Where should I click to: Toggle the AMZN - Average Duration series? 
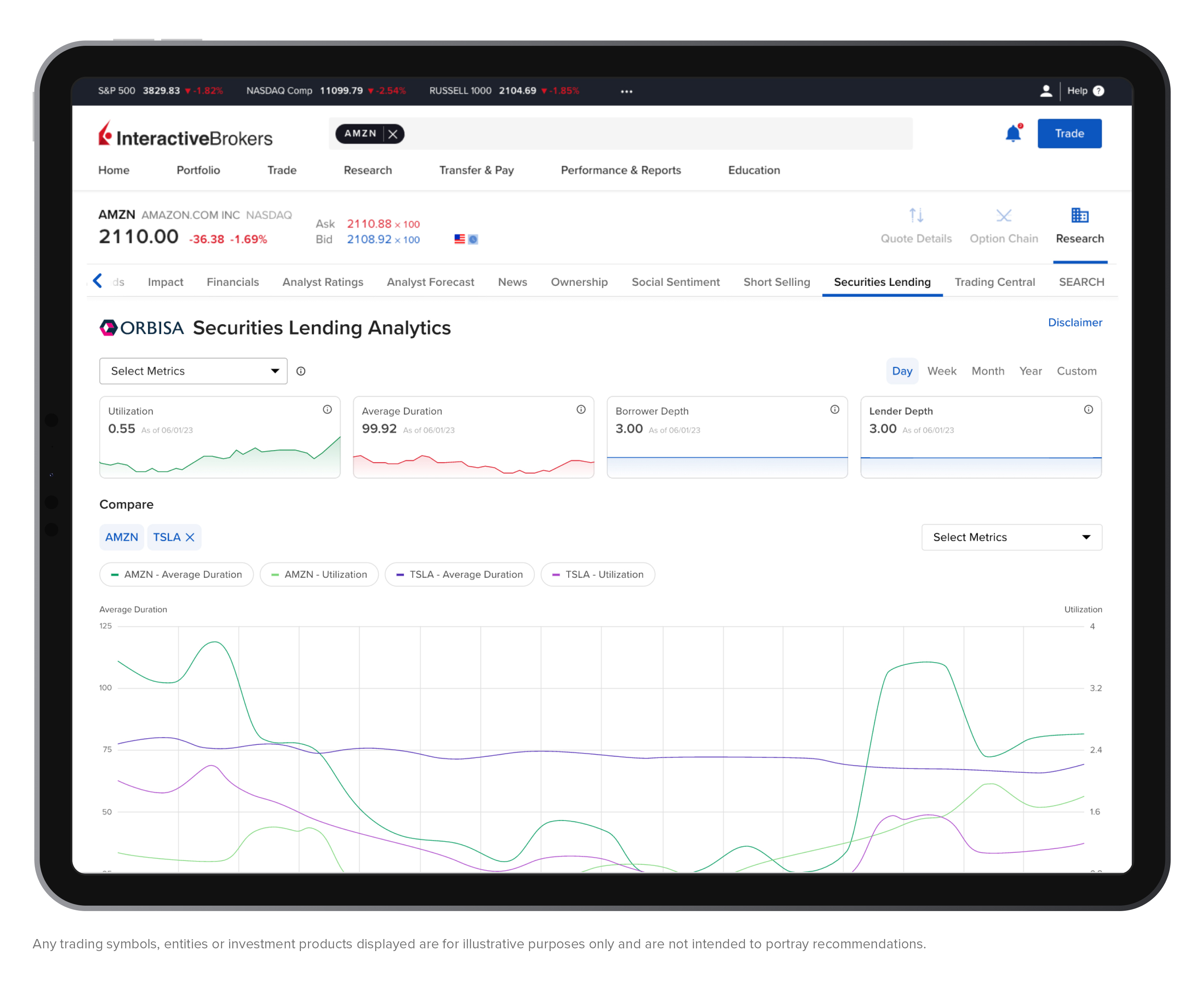(177, 574)
